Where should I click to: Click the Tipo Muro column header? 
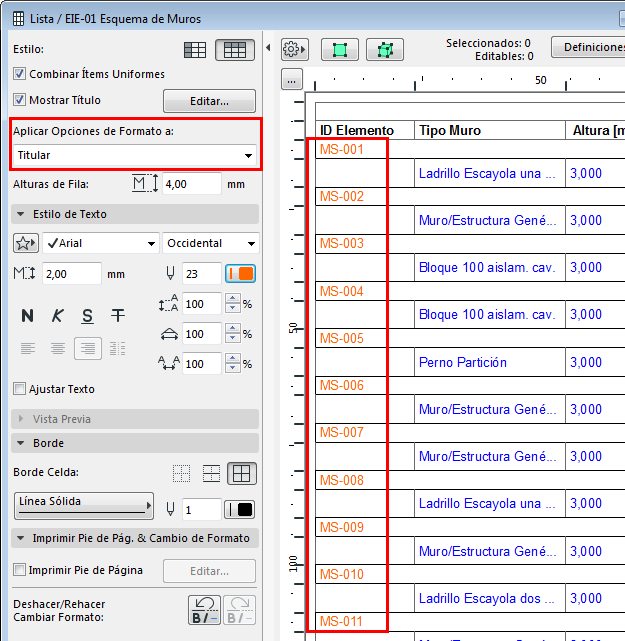pos(490,130)
